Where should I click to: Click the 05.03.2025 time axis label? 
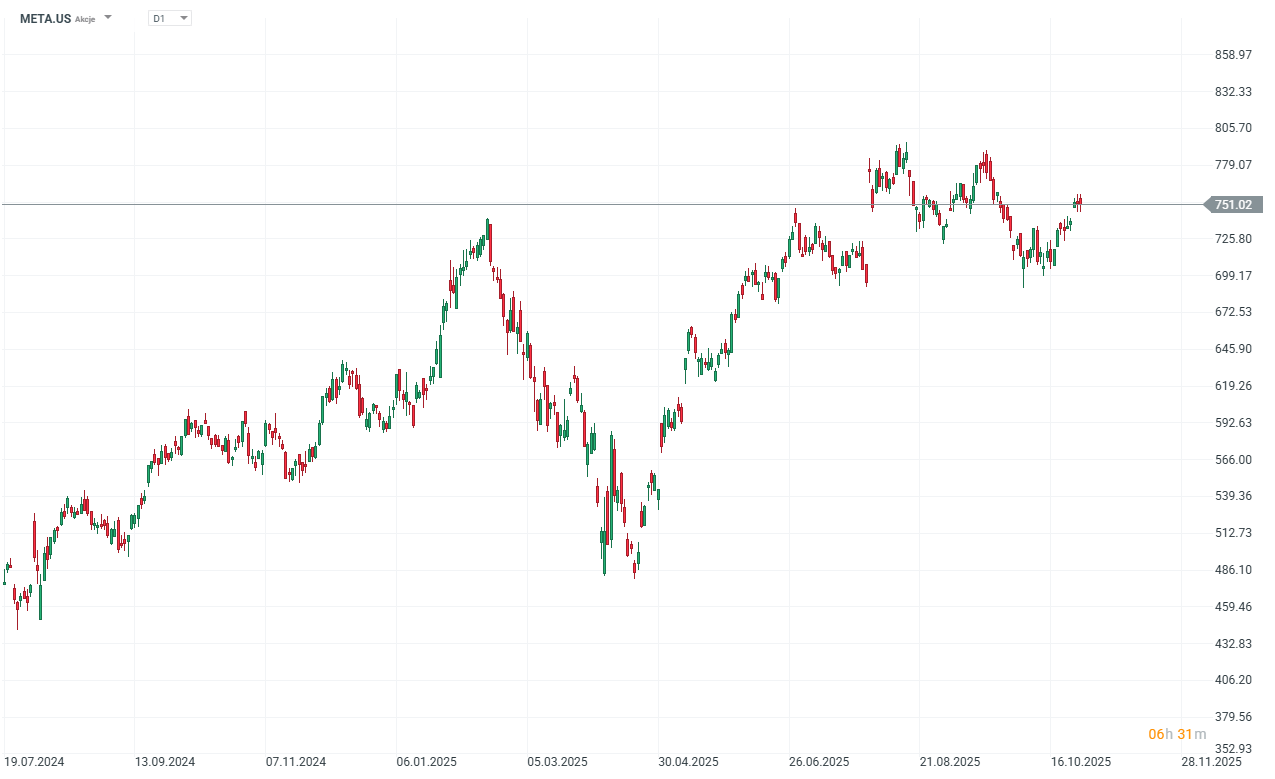coord(558,762)
